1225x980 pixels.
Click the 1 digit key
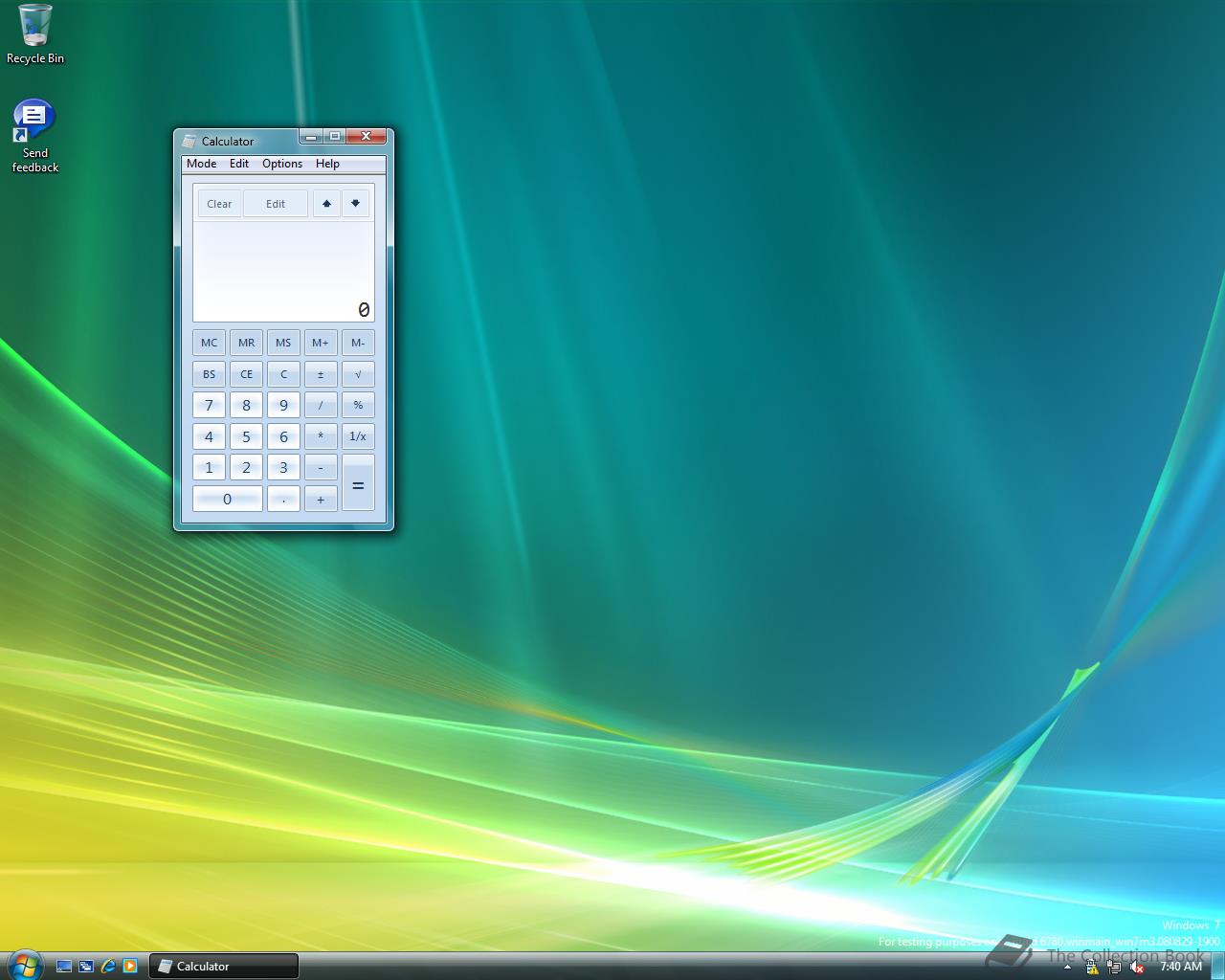(210, 468)
